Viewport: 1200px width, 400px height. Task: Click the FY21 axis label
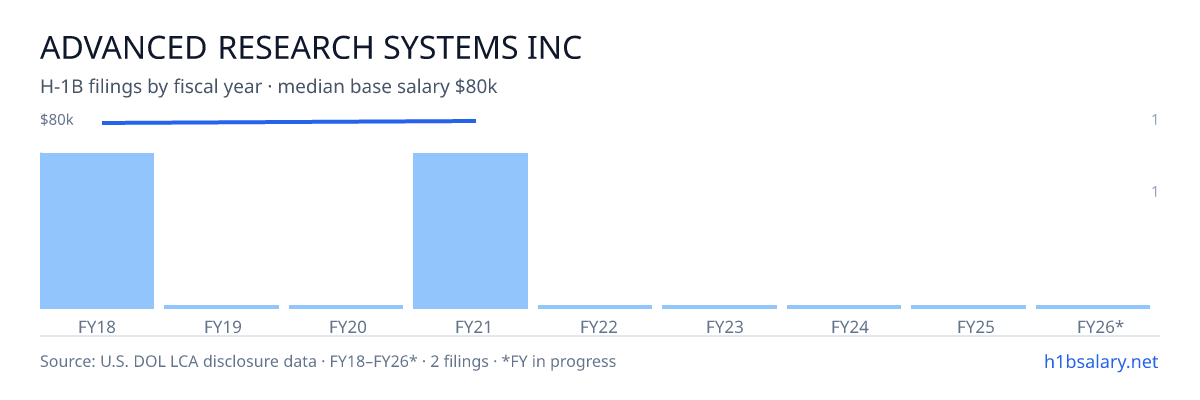pos(470,327)
